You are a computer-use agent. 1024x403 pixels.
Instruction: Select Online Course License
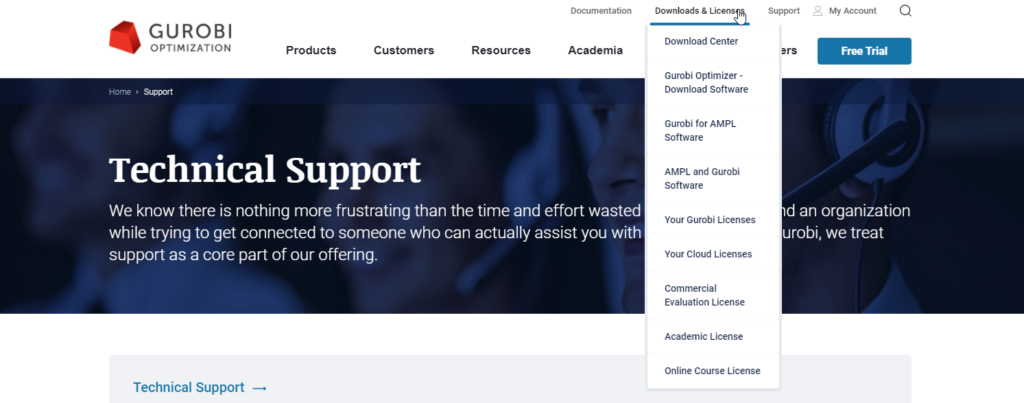tap(713, 370)
